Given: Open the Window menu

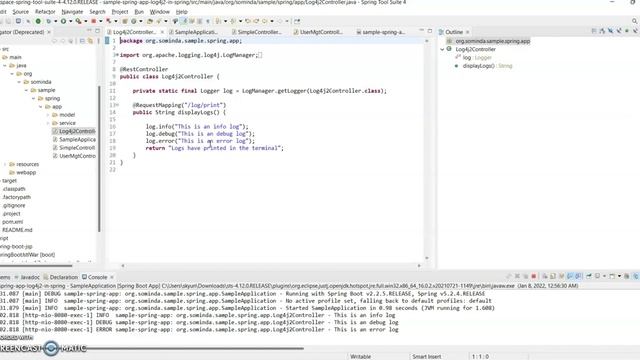Looking at the screenshot, I should [160, 12].
